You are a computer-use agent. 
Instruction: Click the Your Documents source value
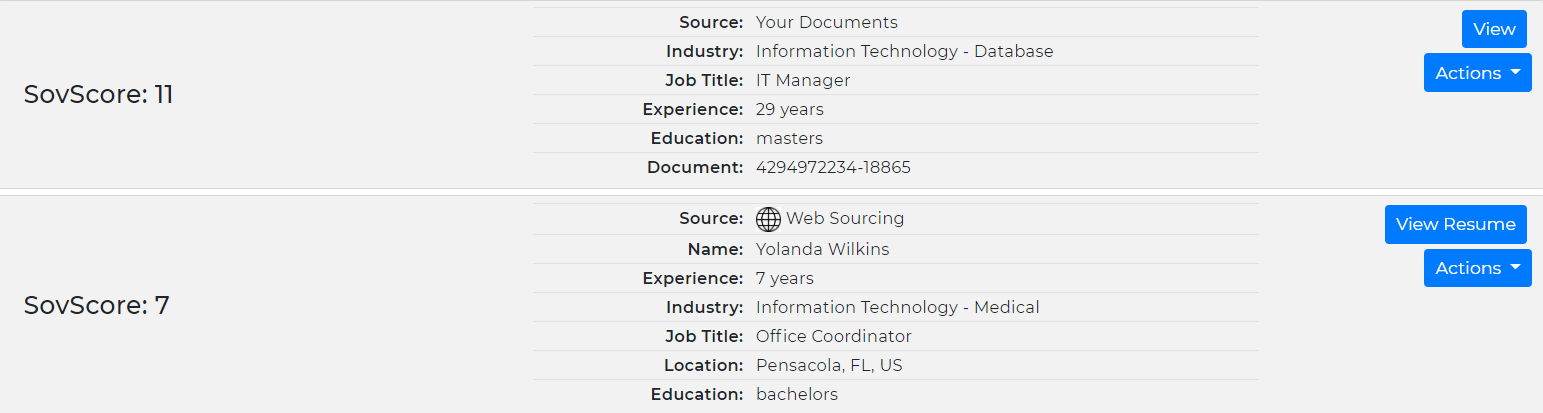pos(826,22)
